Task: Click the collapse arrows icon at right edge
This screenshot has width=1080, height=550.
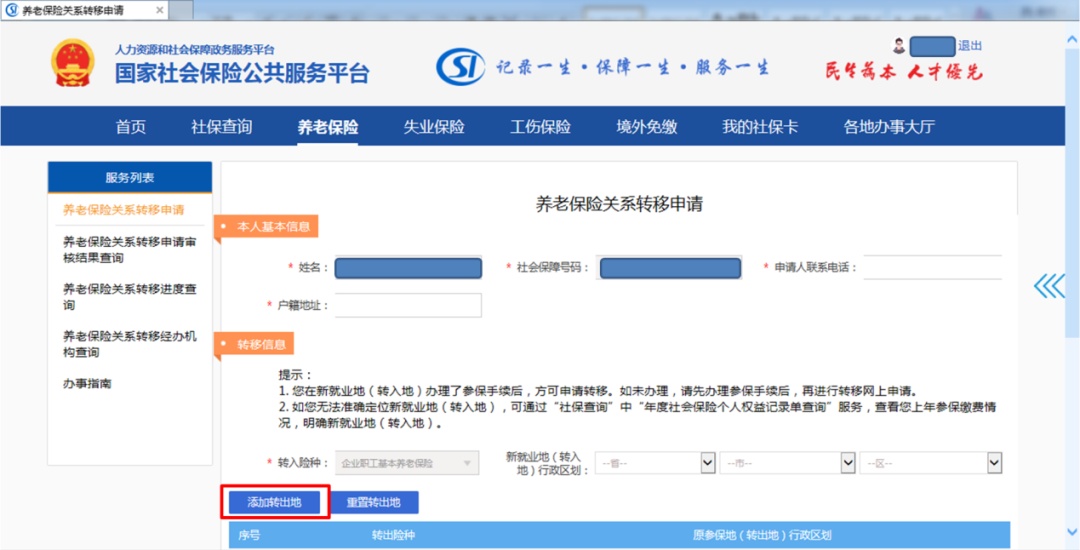Action: click(x=1050, y=286)
